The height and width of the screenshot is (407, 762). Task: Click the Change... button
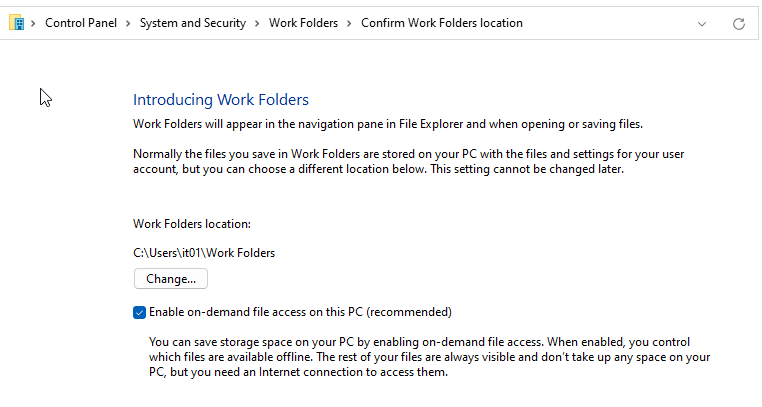pos(170,279)
